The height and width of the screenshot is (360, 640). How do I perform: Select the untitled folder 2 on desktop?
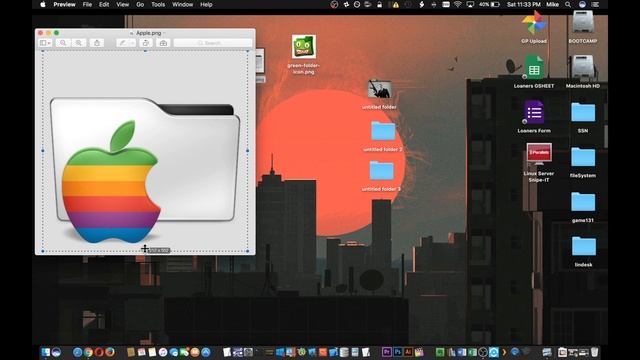383,131
